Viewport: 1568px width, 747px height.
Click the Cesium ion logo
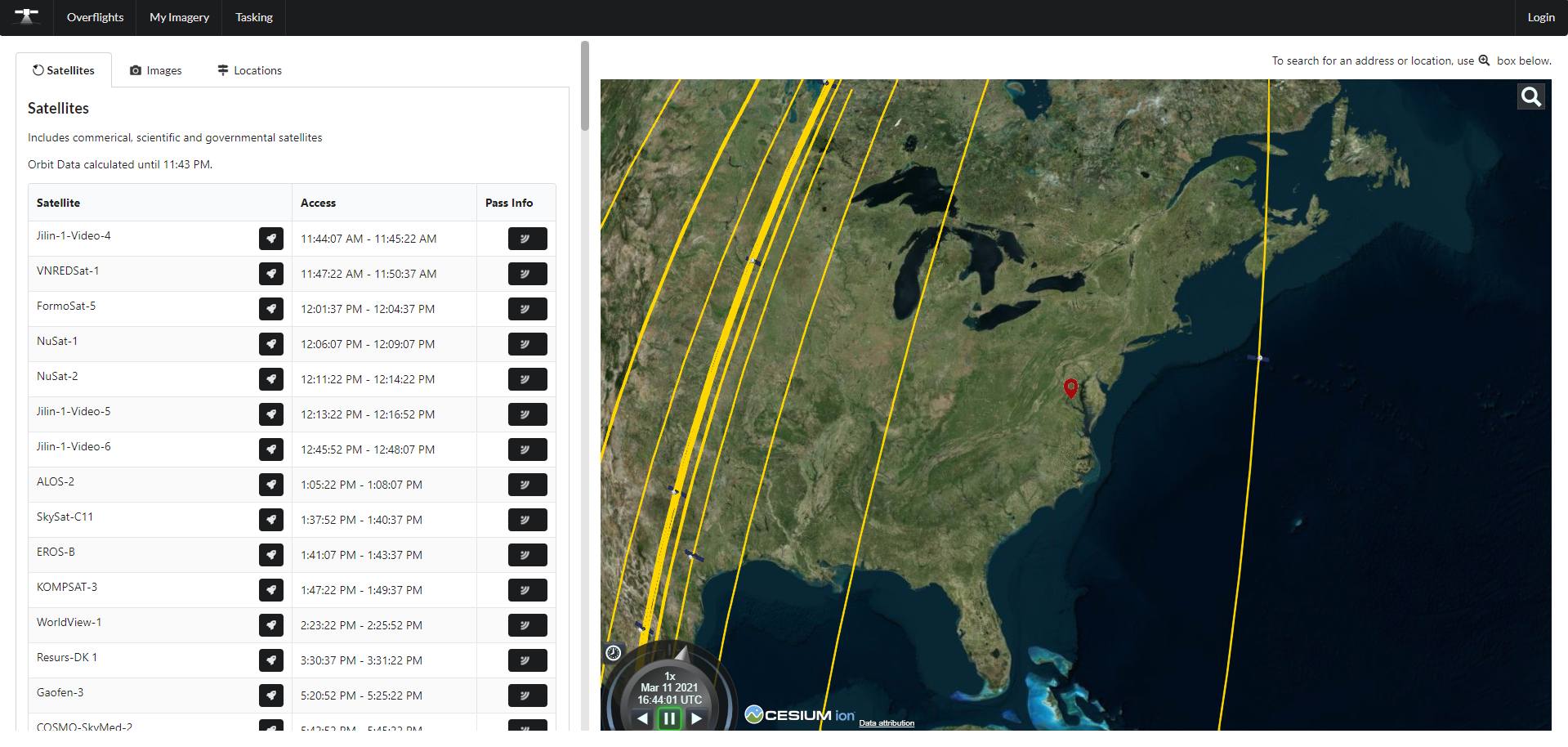click(800, 715)
